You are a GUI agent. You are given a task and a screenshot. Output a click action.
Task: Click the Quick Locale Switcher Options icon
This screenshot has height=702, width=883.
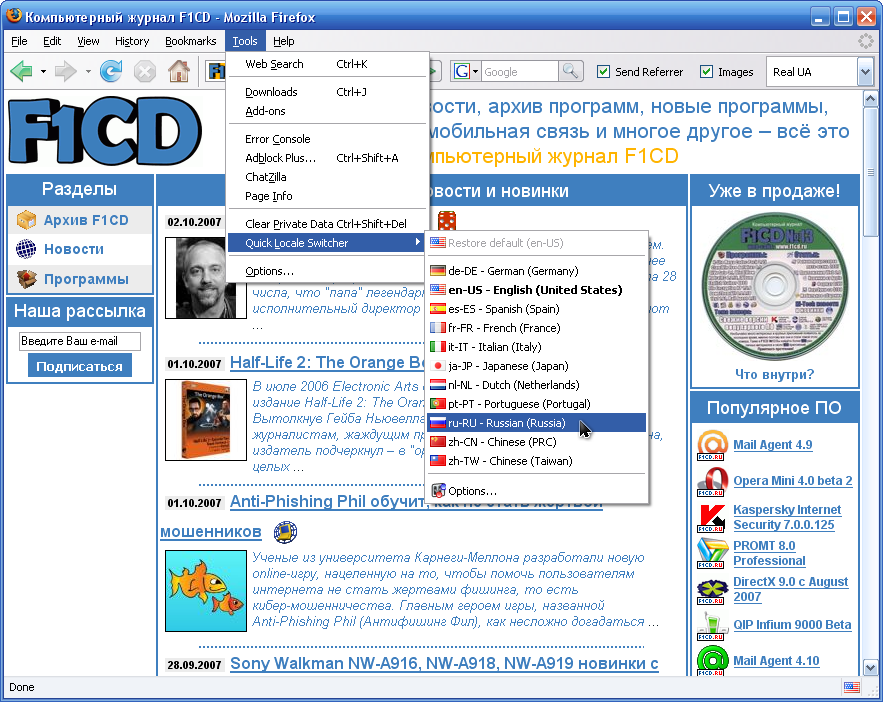tap(438, 491)
